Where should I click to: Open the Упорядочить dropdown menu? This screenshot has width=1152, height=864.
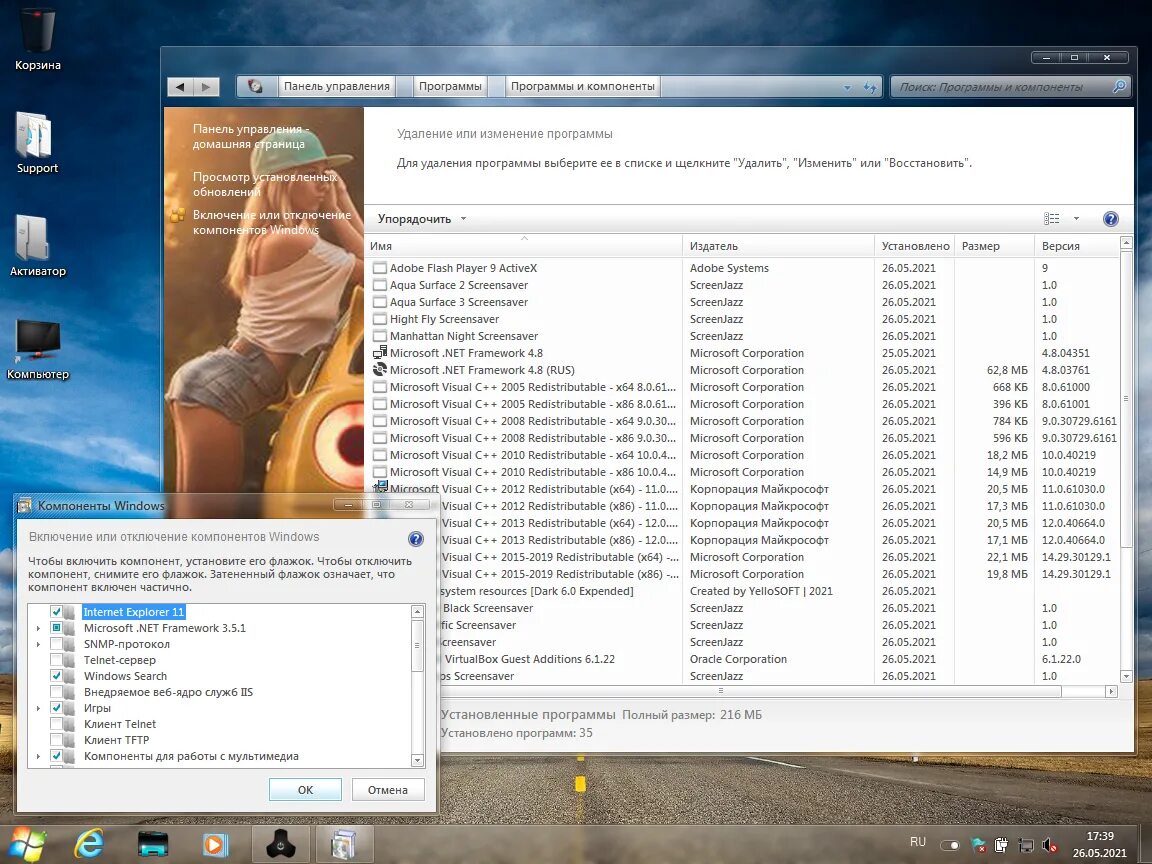(x=422, y=219)
